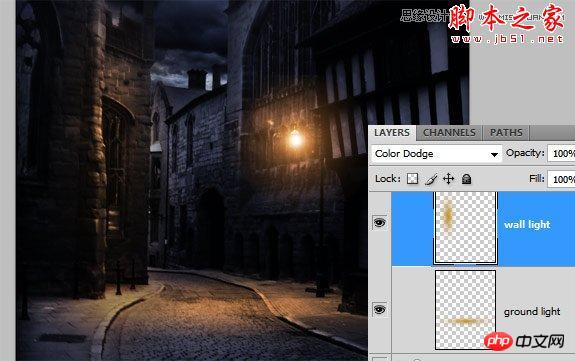The height and width of the screenshot is (361, 575).
Task: Switch to the Paths tab
Action: pos(506,133)
